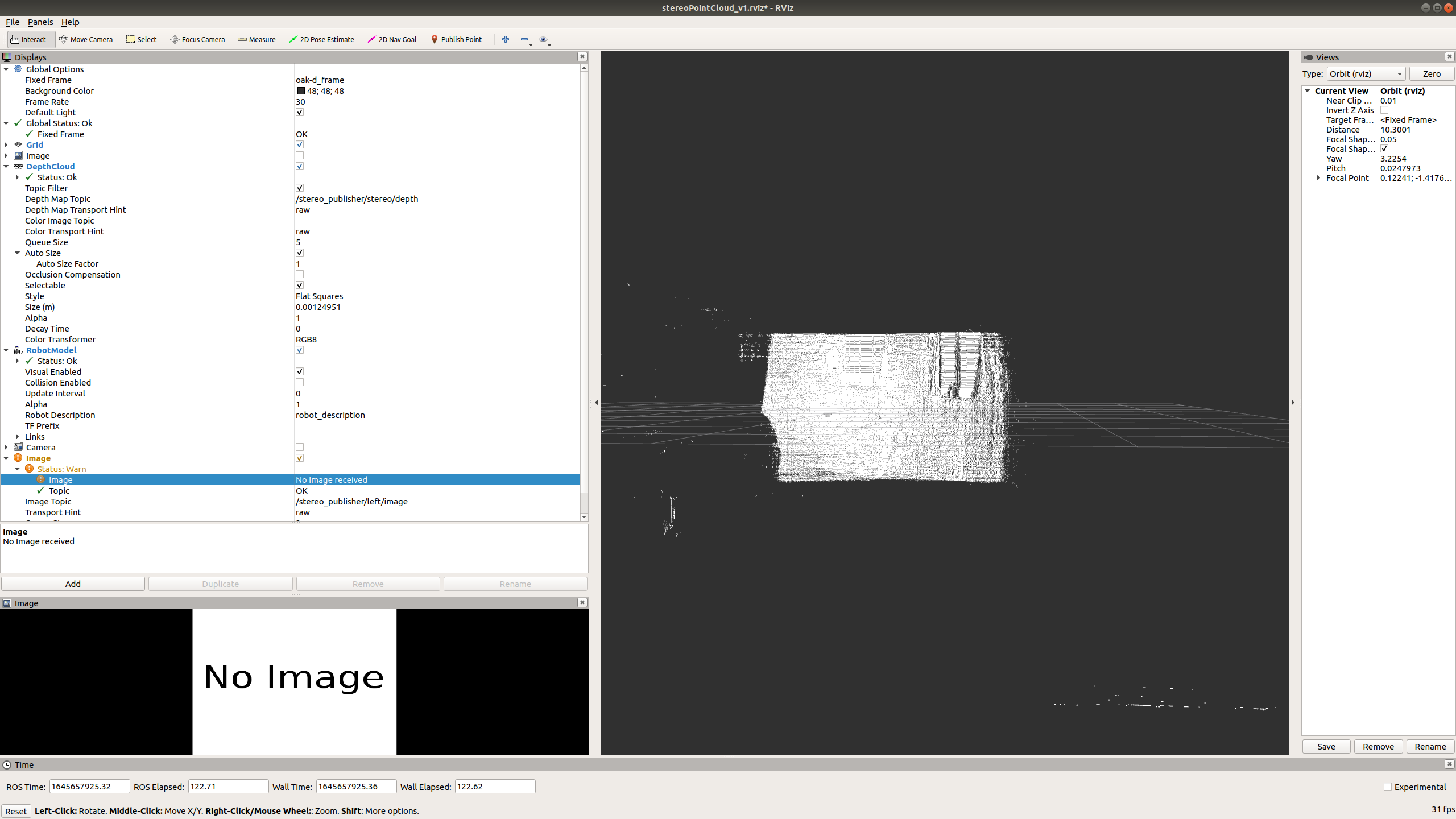Collapse the Global Options tree

tap(6, 69)
